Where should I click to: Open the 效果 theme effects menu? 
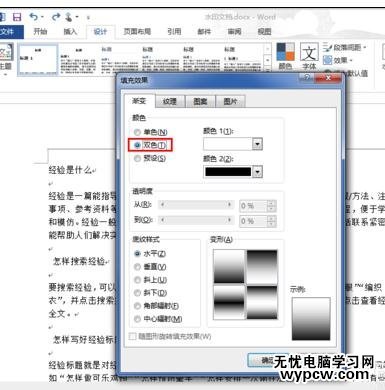tap(338, 60)
